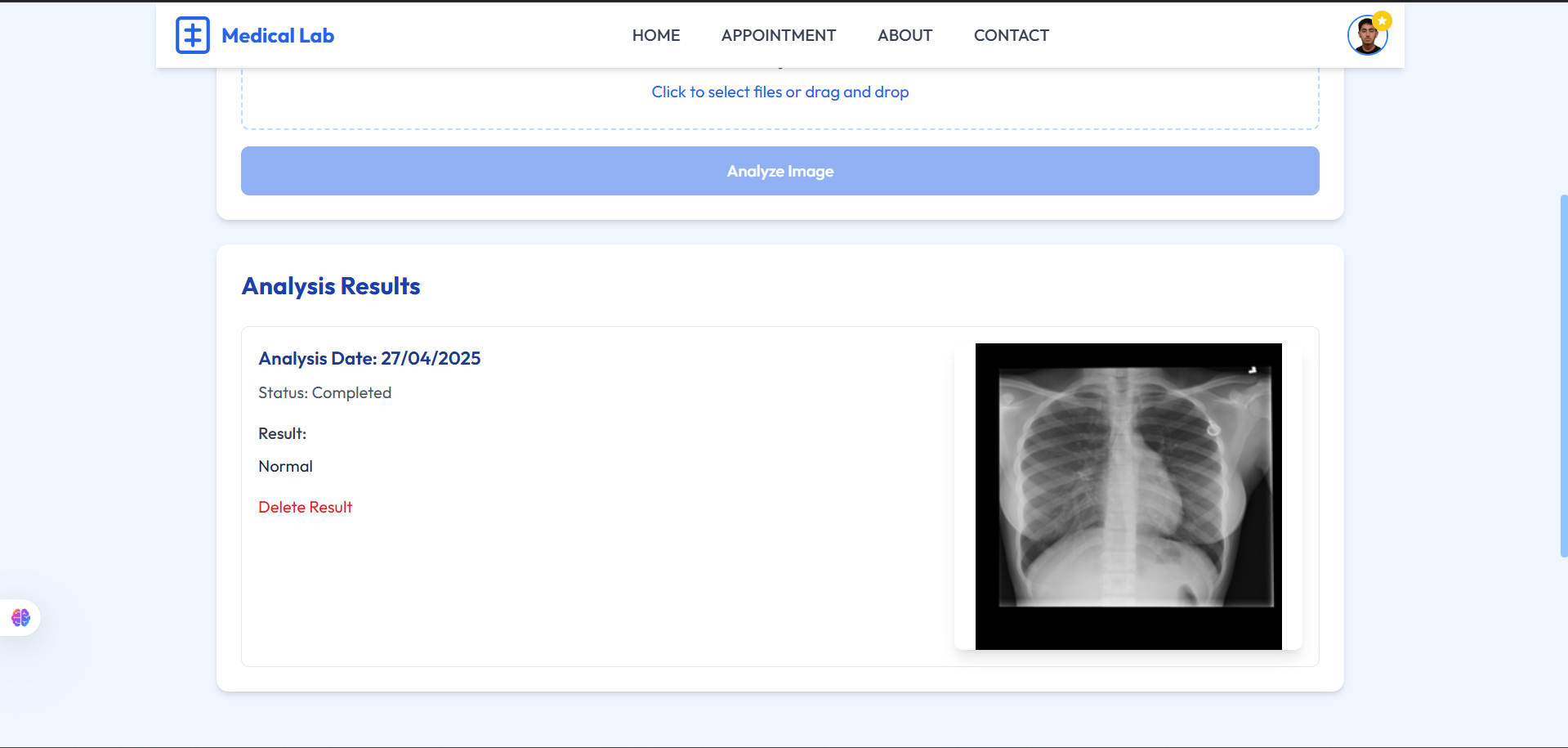
Task: Click the 'Normal' result value
Action: [x=285, y=466]
